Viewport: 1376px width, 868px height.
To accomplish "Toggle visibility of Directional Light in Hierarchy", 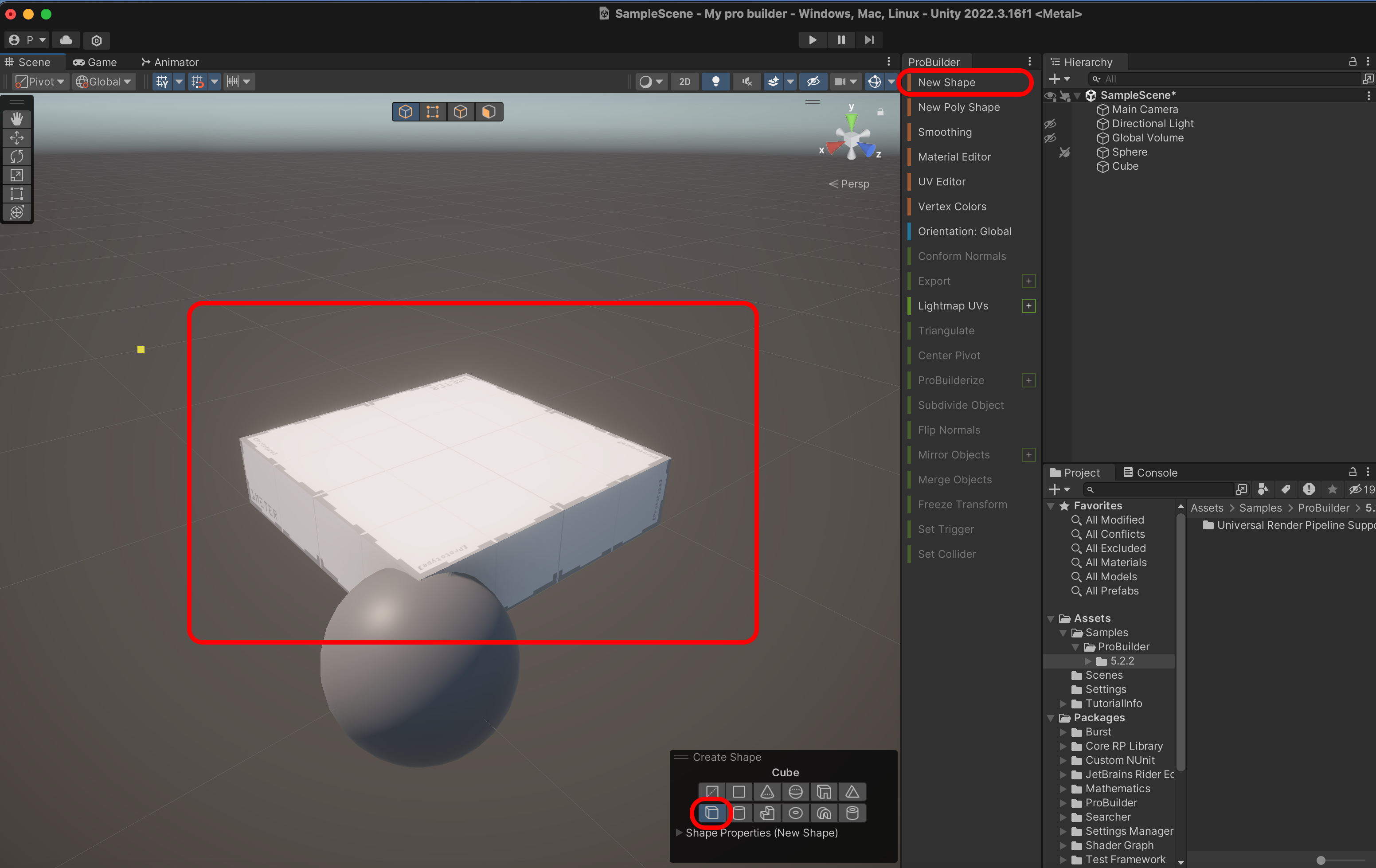I will point(1050,124).
